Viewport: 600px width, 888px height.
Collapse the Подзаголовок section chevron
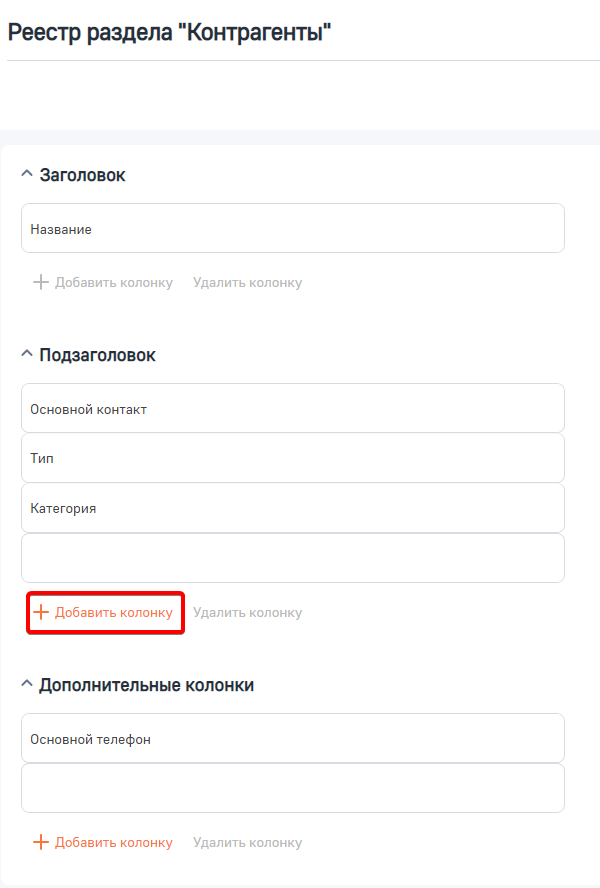point(25,353)
